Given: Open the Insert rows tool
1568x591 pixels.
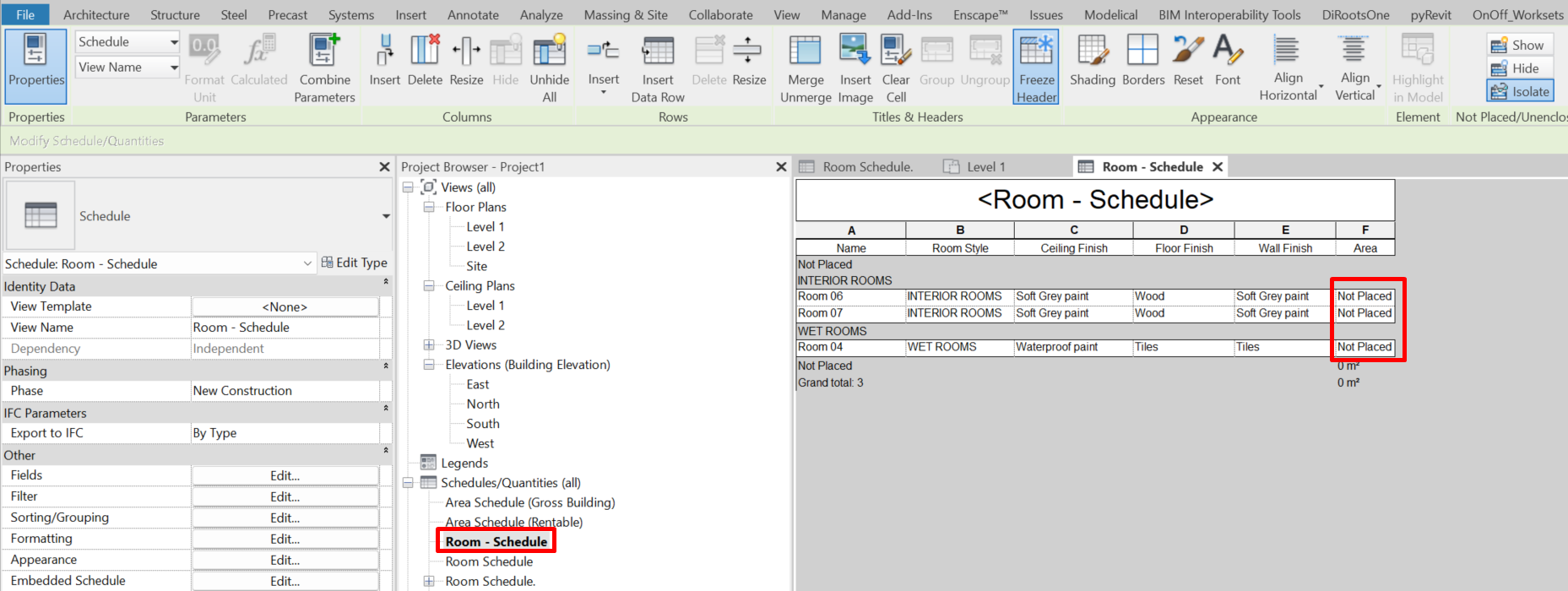Looking at the screenshot, I should pyautogui.click(x=604, y=64).
